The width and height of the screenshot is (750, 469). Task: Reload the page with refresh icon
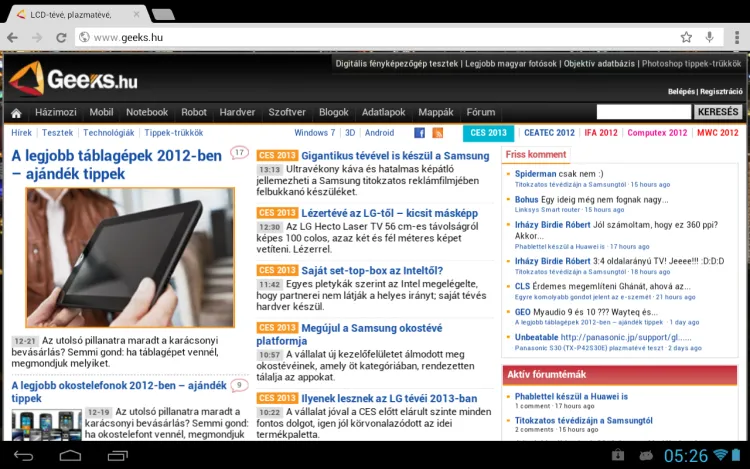tap(61, 37)
